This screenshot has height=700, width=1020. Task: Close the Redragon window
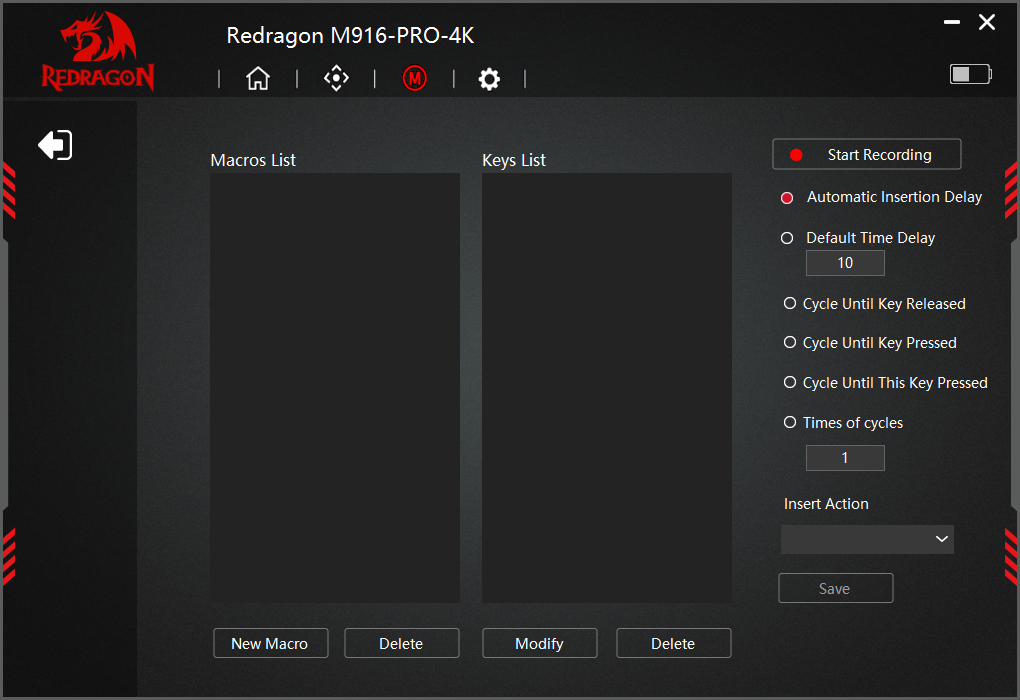pyautogui.click(x=987, y=22)
